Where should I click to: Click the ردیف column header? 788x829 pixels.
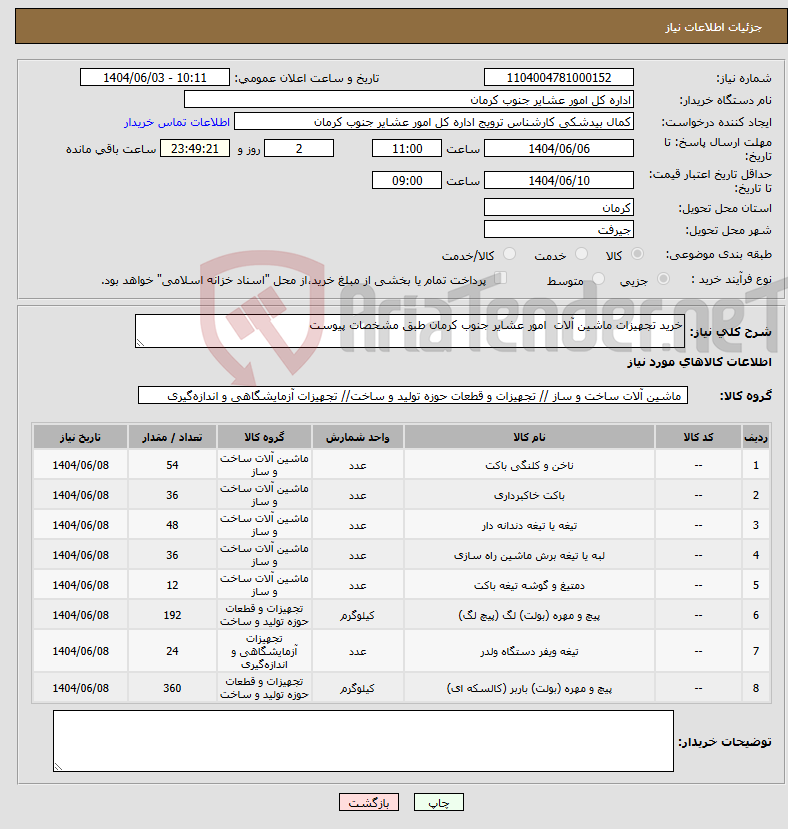(756, 437)
